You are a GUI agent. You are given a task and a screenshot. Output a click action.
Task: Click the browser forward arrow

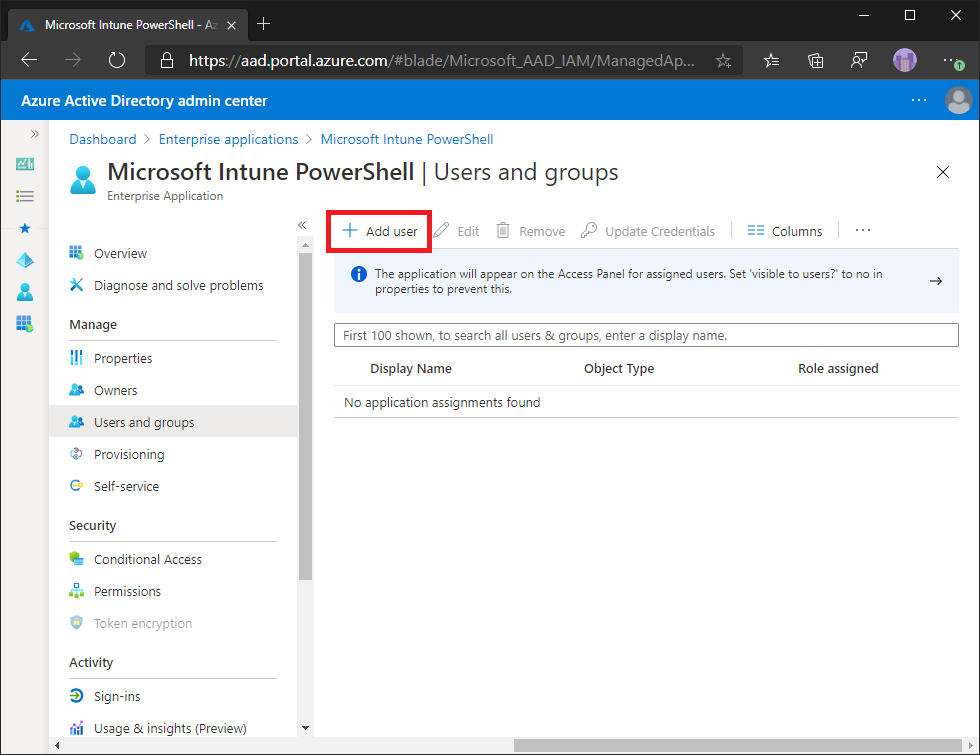coord(73,60)
